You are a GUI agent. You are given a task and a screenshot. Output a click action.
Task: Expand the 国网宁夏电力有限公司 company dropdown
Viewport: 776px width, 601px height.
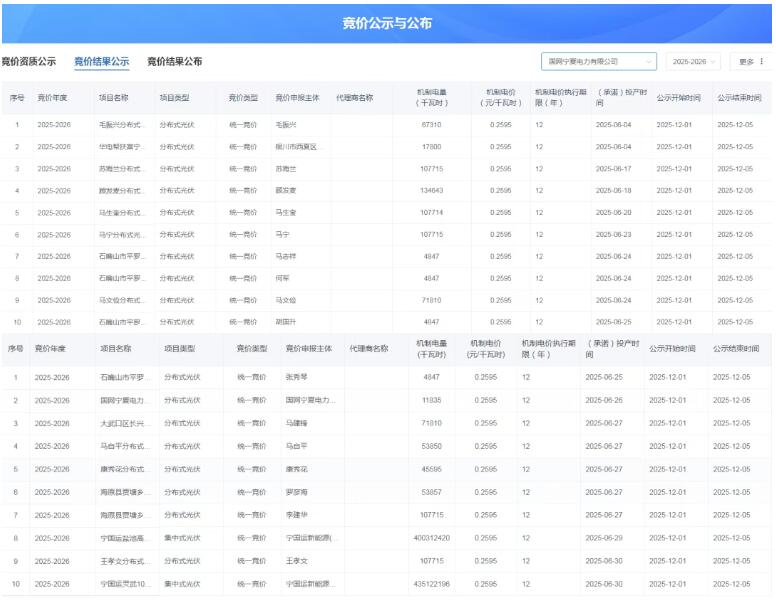click(x=598, y=62)
